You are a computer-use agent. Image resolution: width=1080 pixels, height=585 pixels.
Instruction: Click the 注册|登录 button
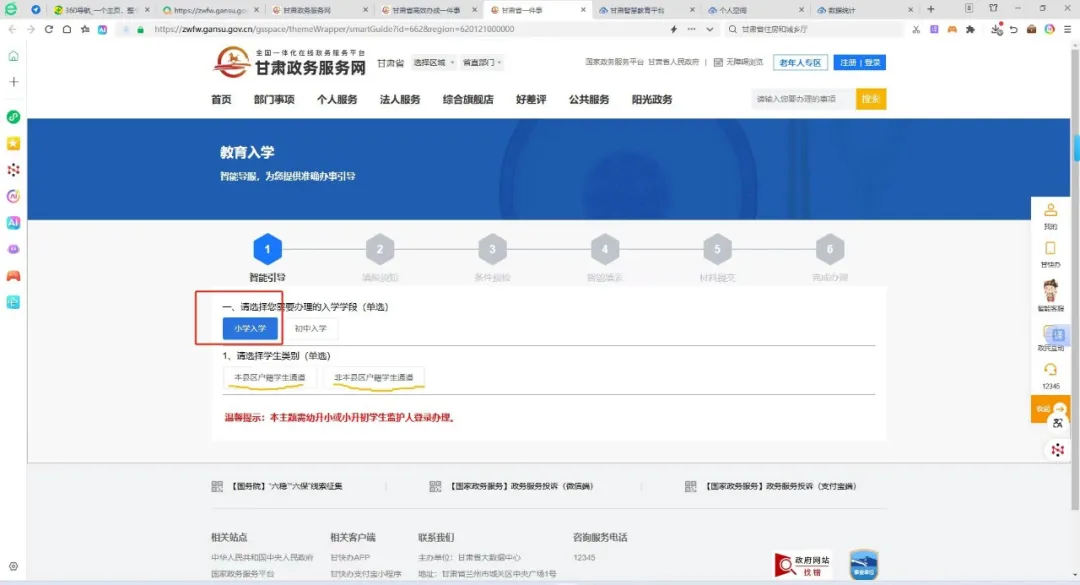[x=860, y=62]
